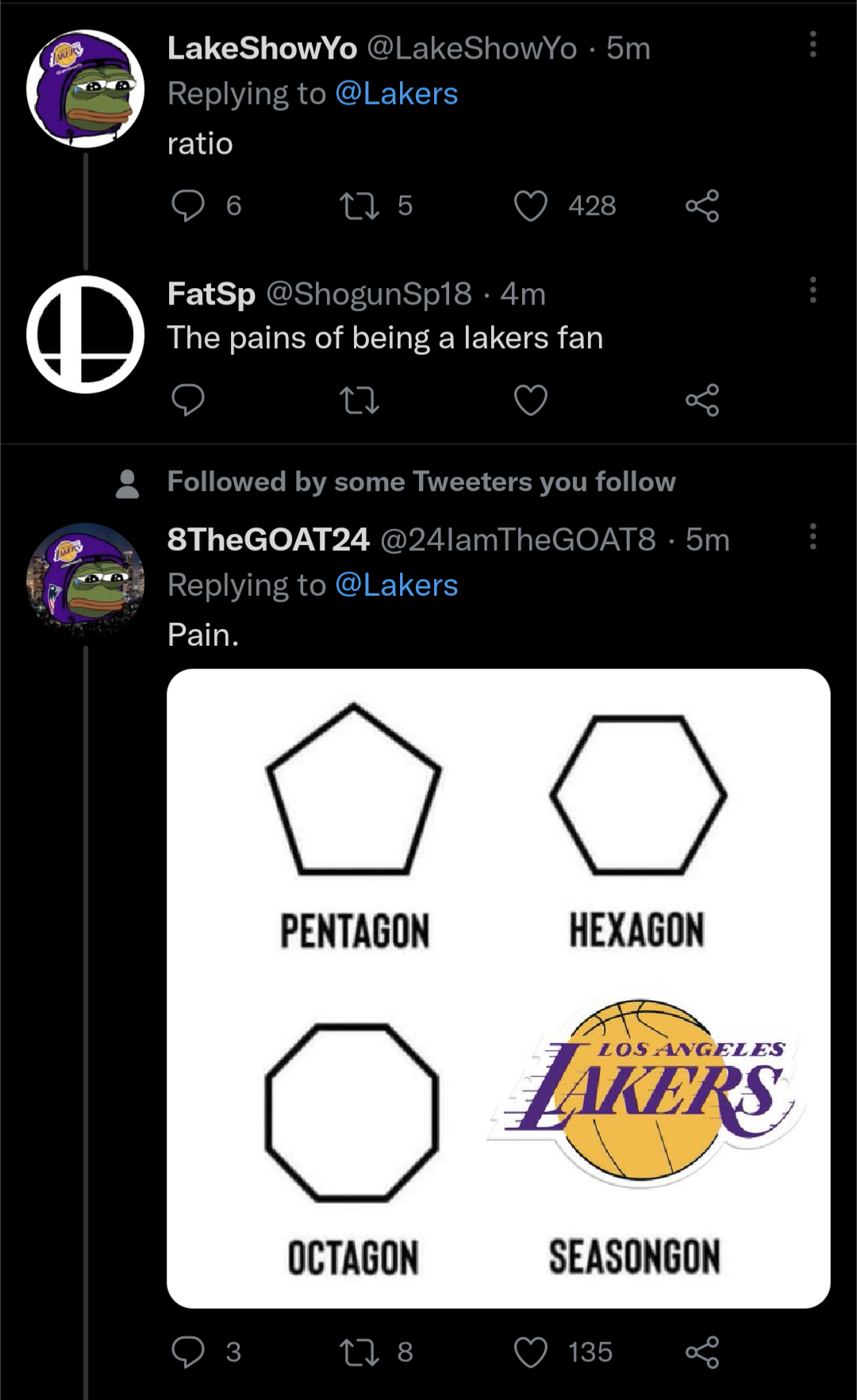The image size is (857, 1400).
Task: Open more options menu on FatSp's tweet
Action: coord(813,292)
